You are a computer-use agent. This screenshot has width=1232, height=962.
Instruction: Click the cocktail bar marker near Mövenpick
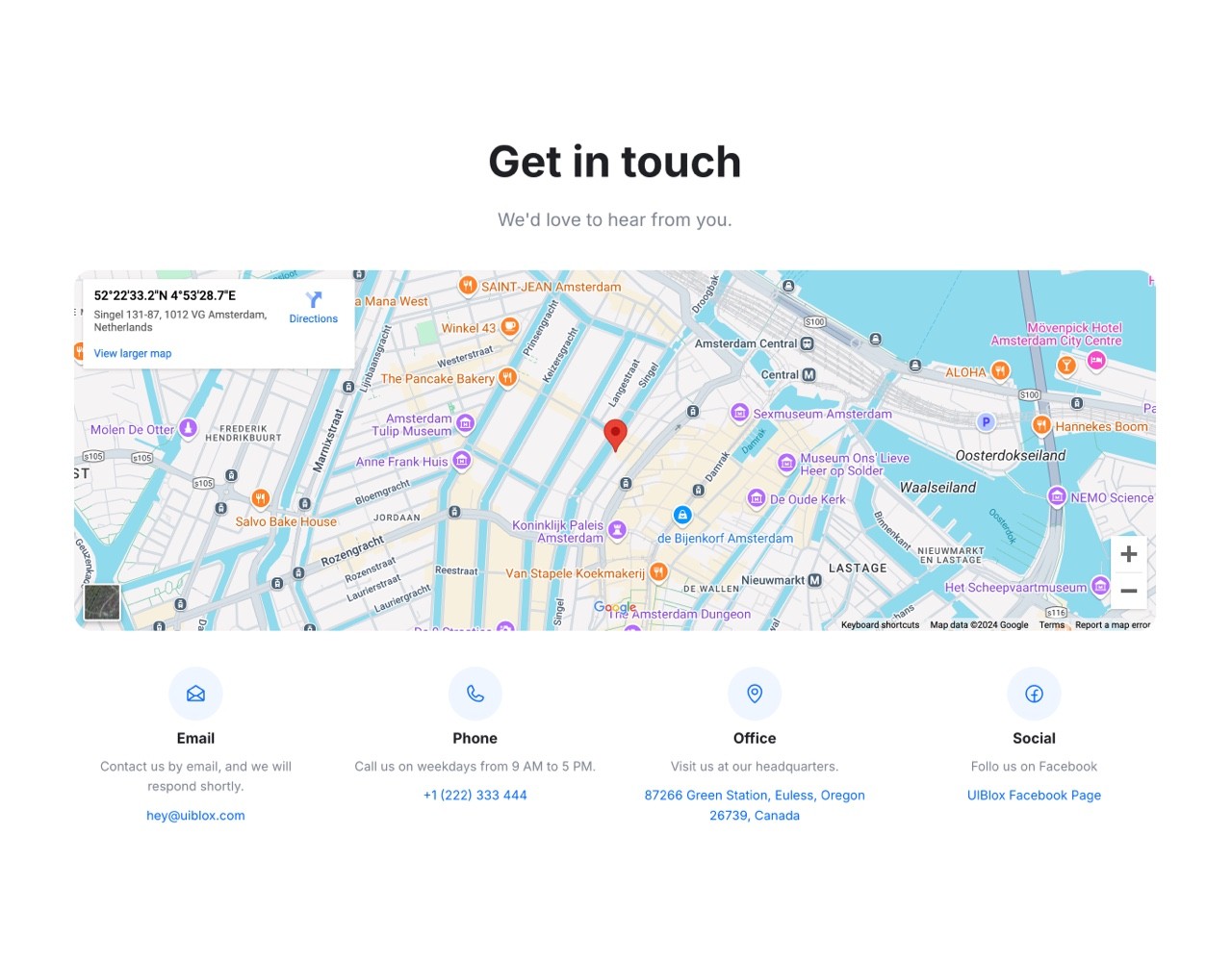tap(1066, 365)
